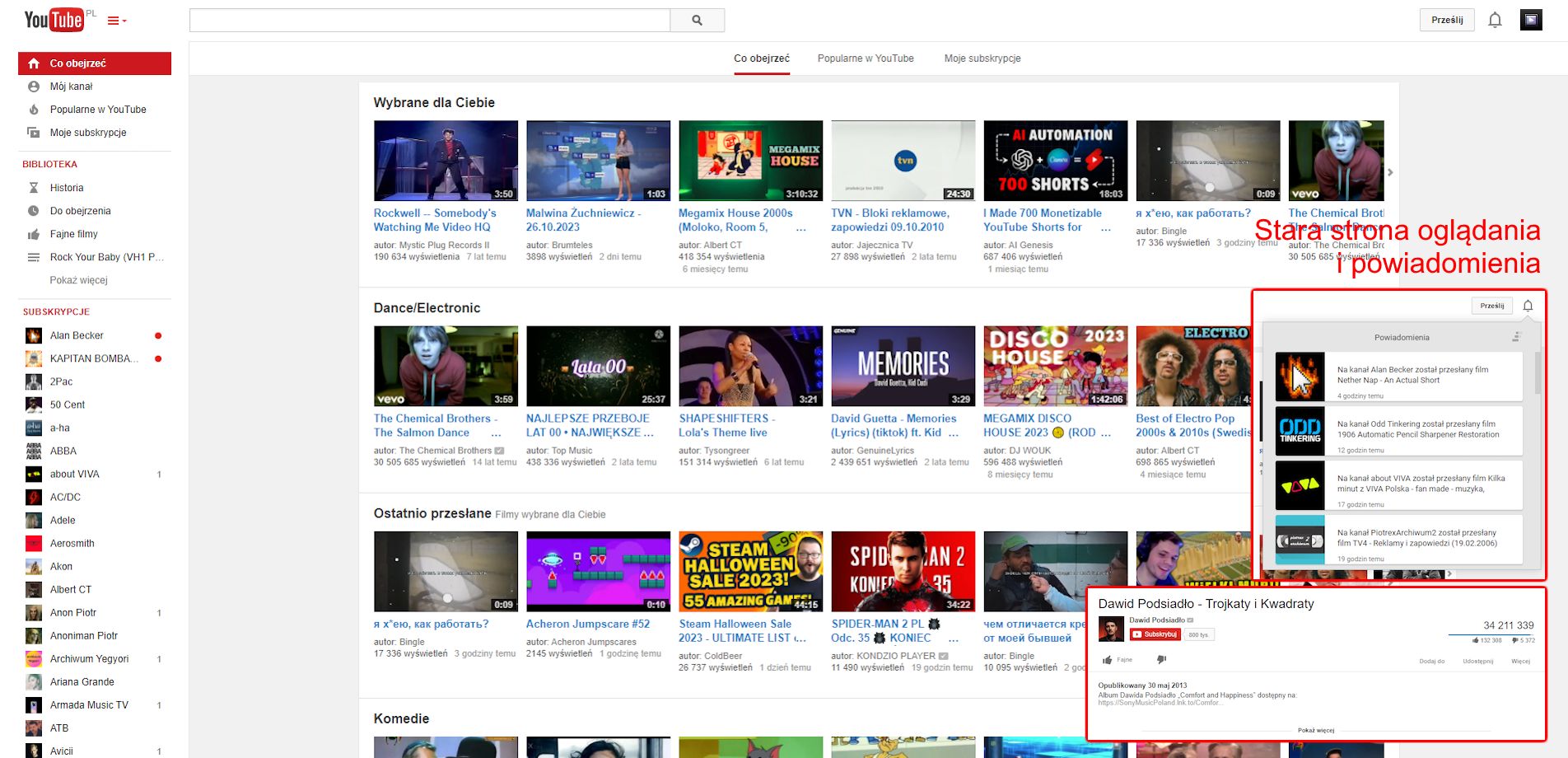1568x758 pixels.
Task: Open 50 Cent subscription avatar
Action: pos(34,405)
